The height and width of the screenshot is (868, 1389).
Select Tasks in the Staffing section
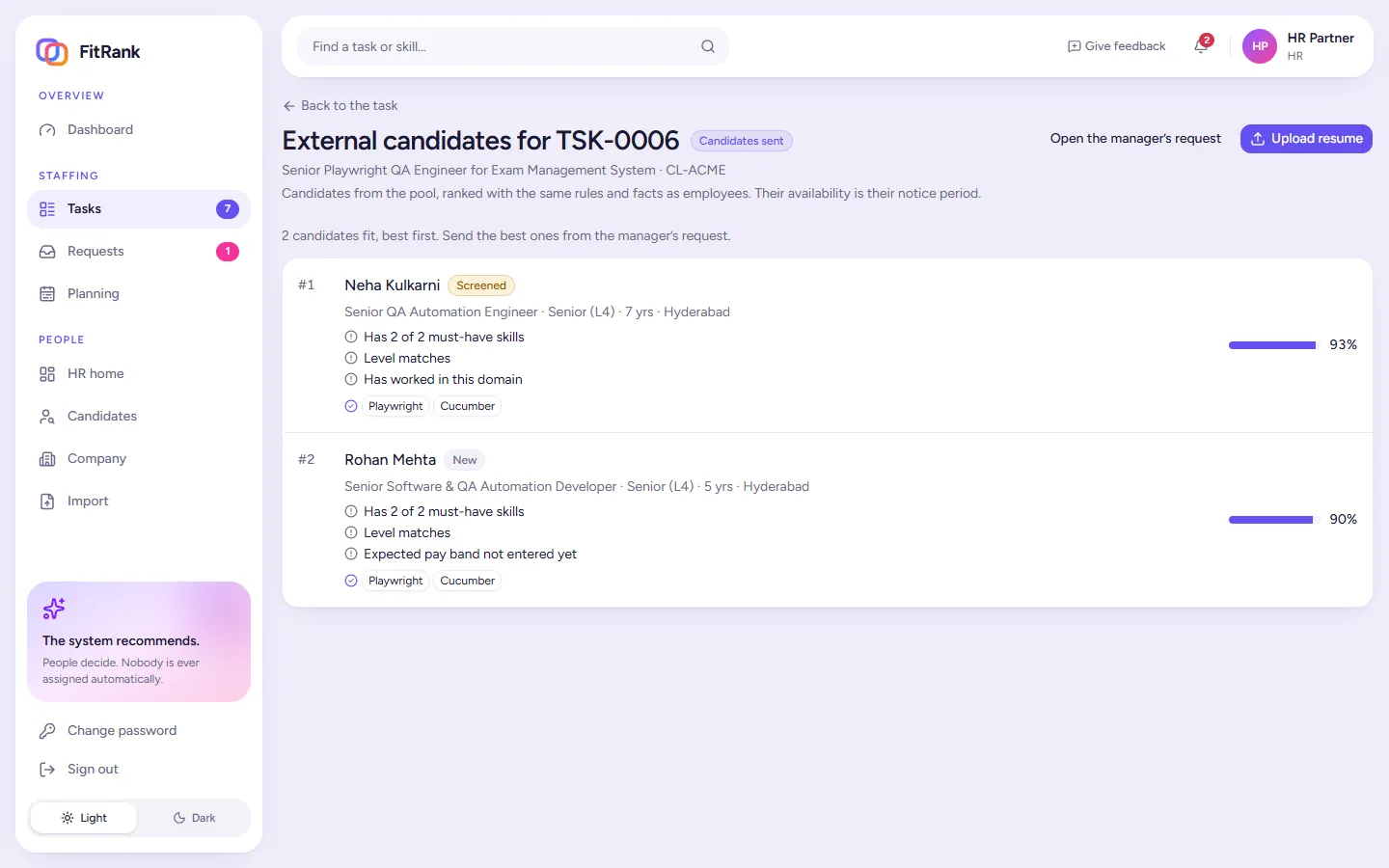pyautogui.click(x=139, y=209)
